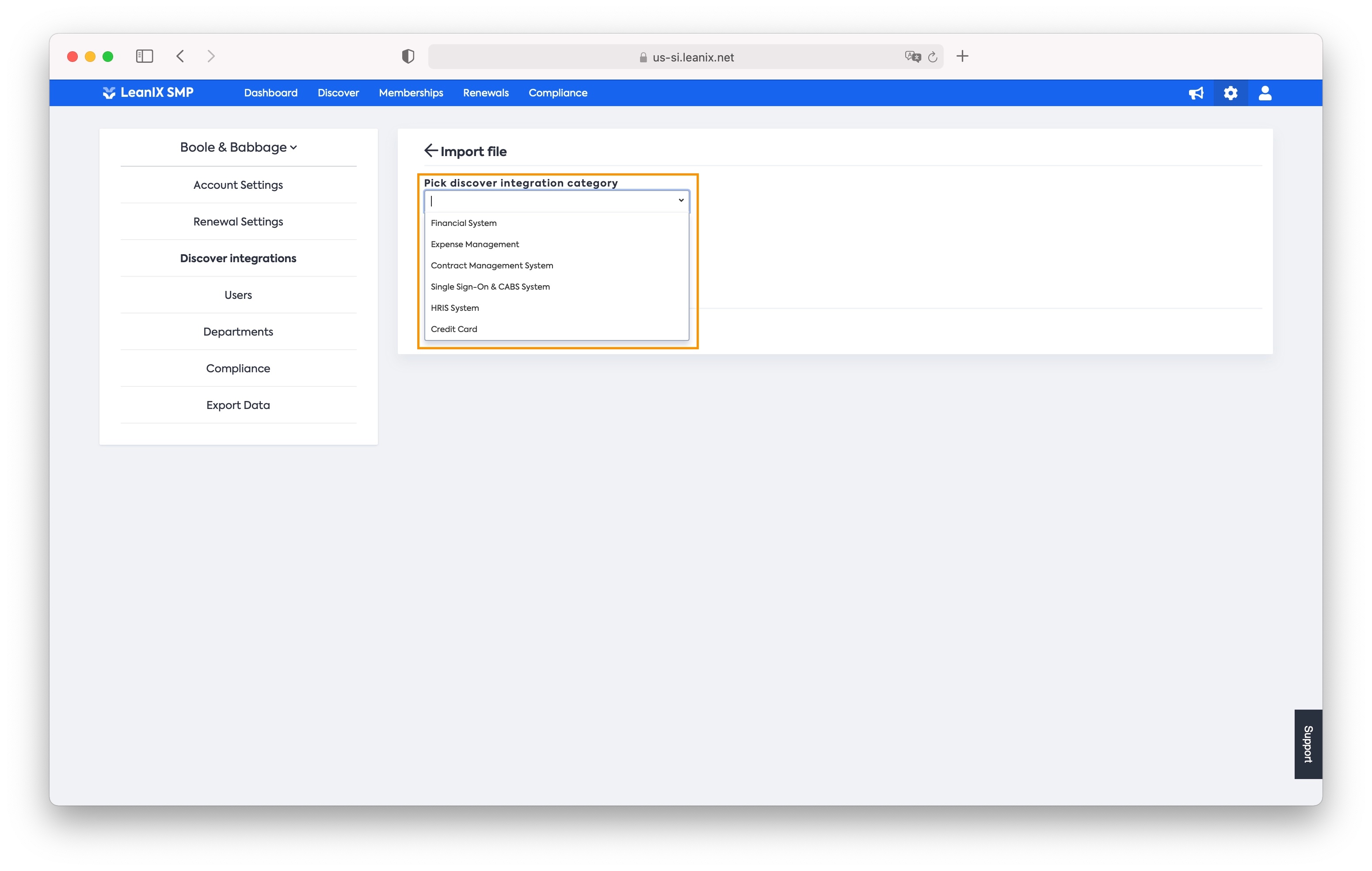Choose the Credit Card option

(454, 329)
